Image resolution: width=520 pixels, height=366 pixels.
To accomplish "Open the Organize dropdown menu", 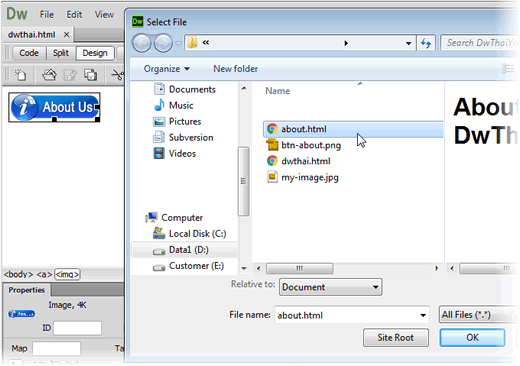I will 167,69.
